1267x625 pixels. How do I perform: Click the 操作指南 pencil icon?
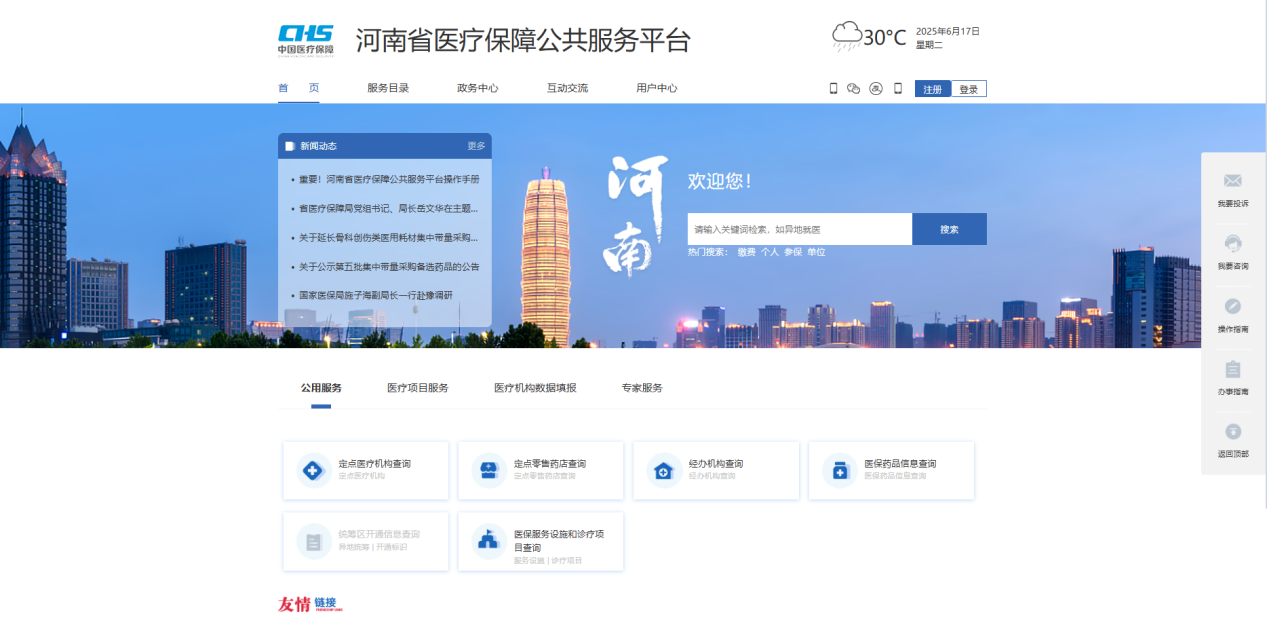pos(1232,306)
